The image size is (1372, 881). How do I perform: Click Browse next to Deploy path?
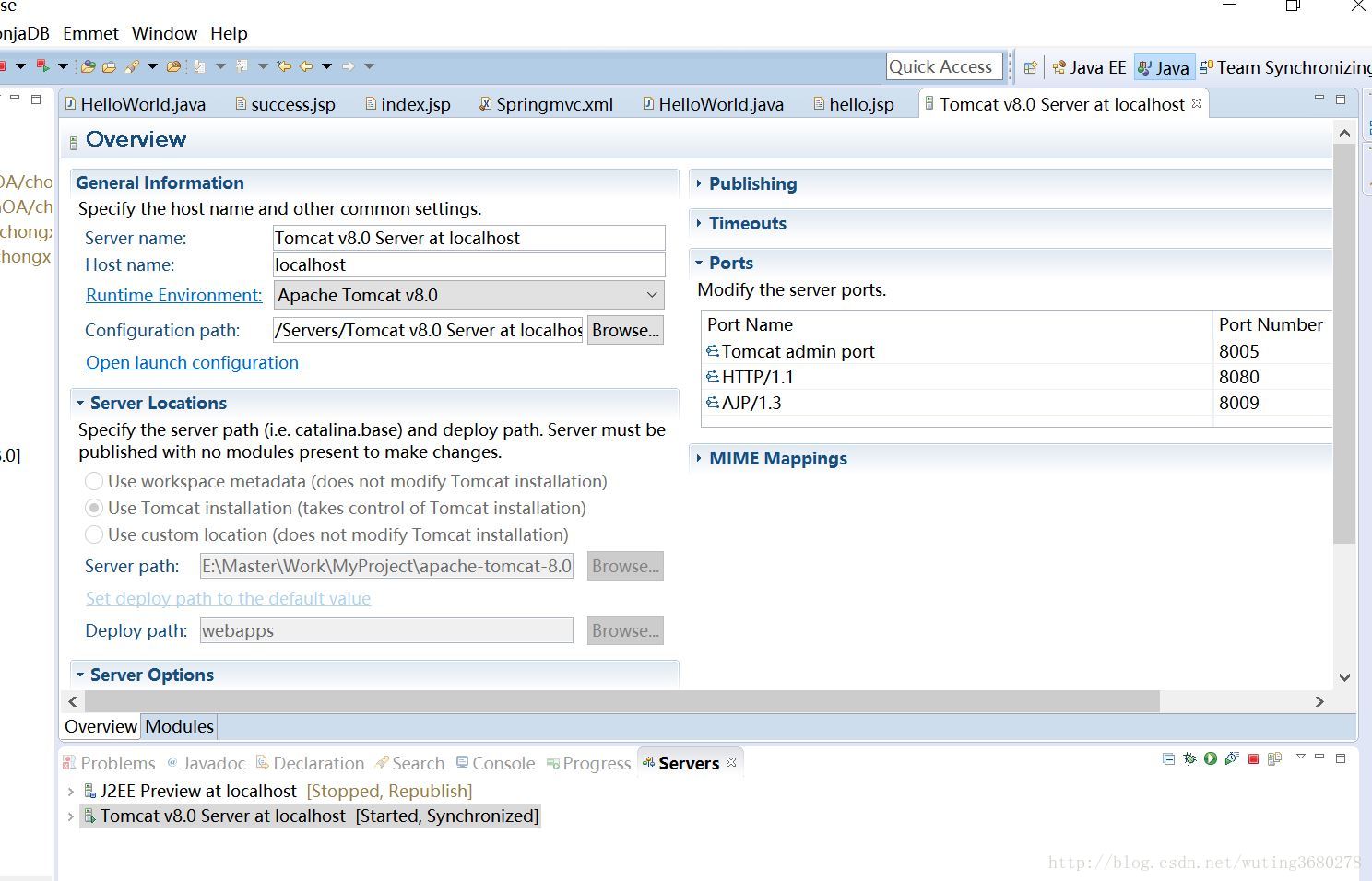pyautogui.click(x=625, y=630)
